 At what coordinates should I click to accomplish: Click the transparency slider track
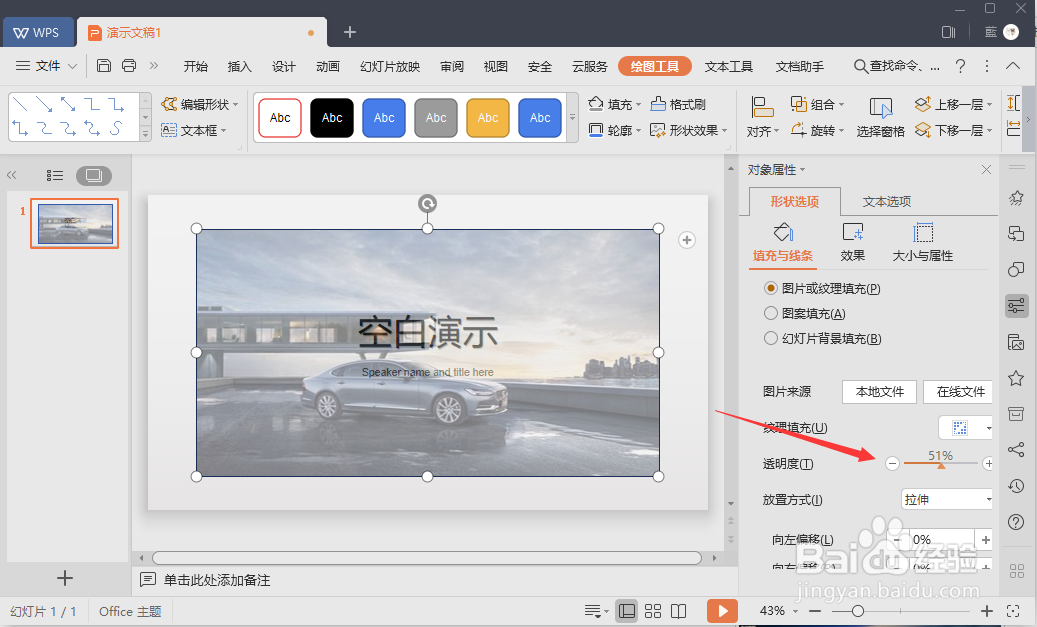pyautogui.click(x=940, y=464)
